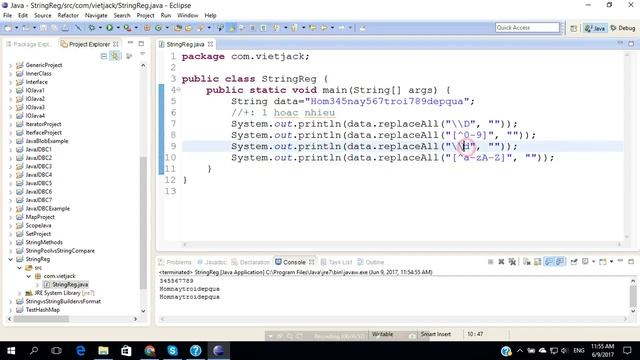Click the Clear Console icon
Screen dimensions: 640x360
point(527,262)
